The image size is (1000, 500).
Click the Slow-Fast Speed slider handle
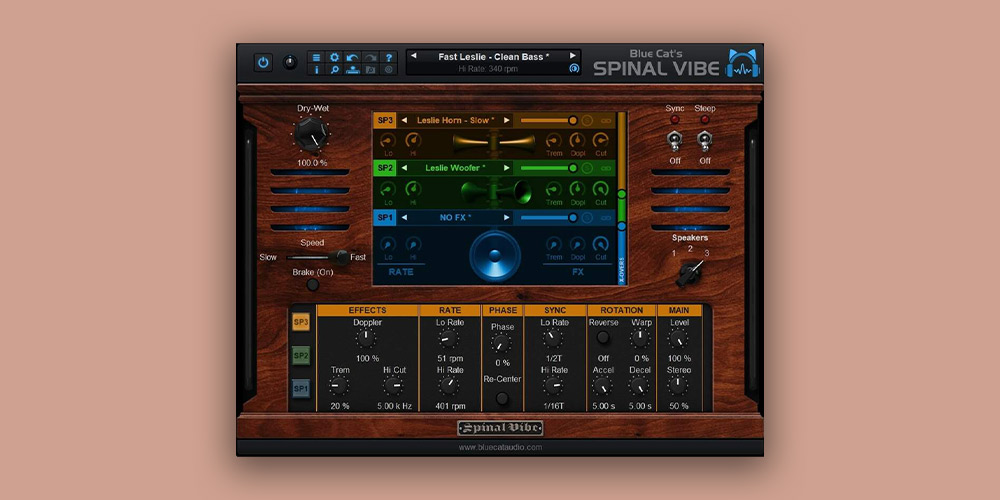[x=342, y=257]
